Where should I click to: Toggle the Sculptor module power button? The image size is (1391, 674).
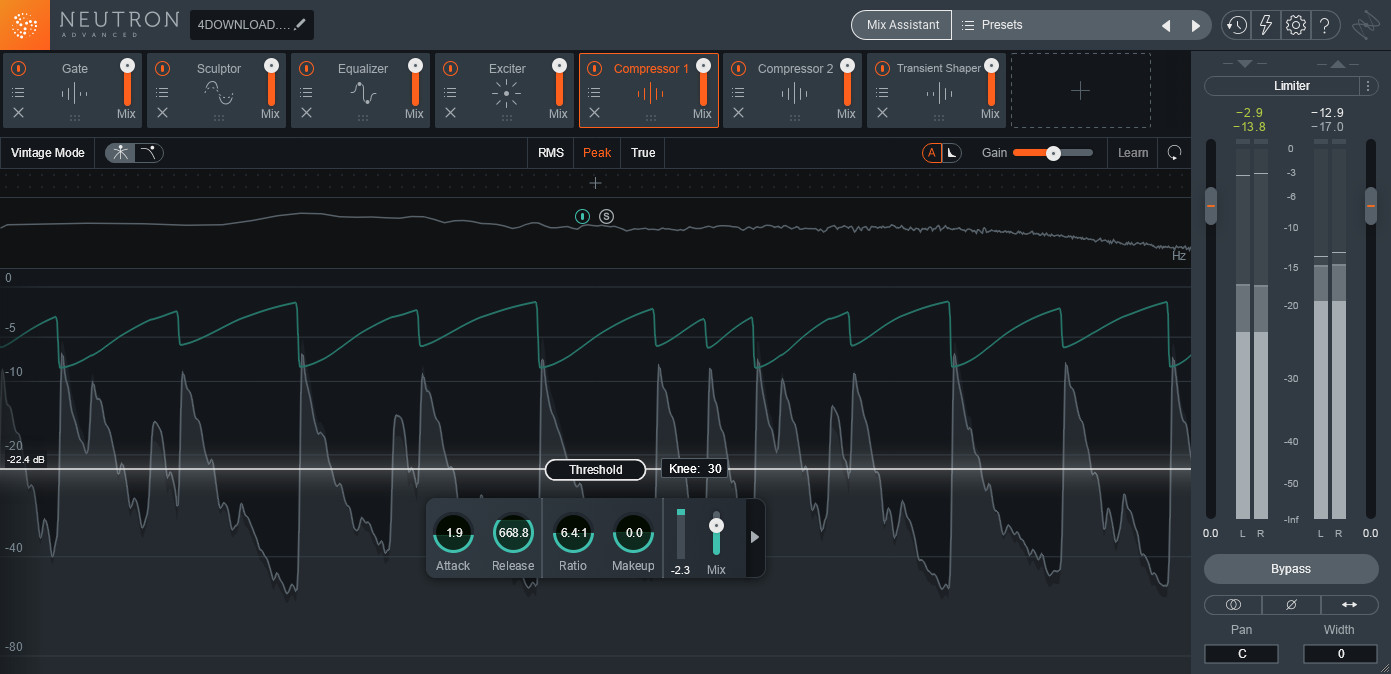pyautogui.click(x=162, y=69)
